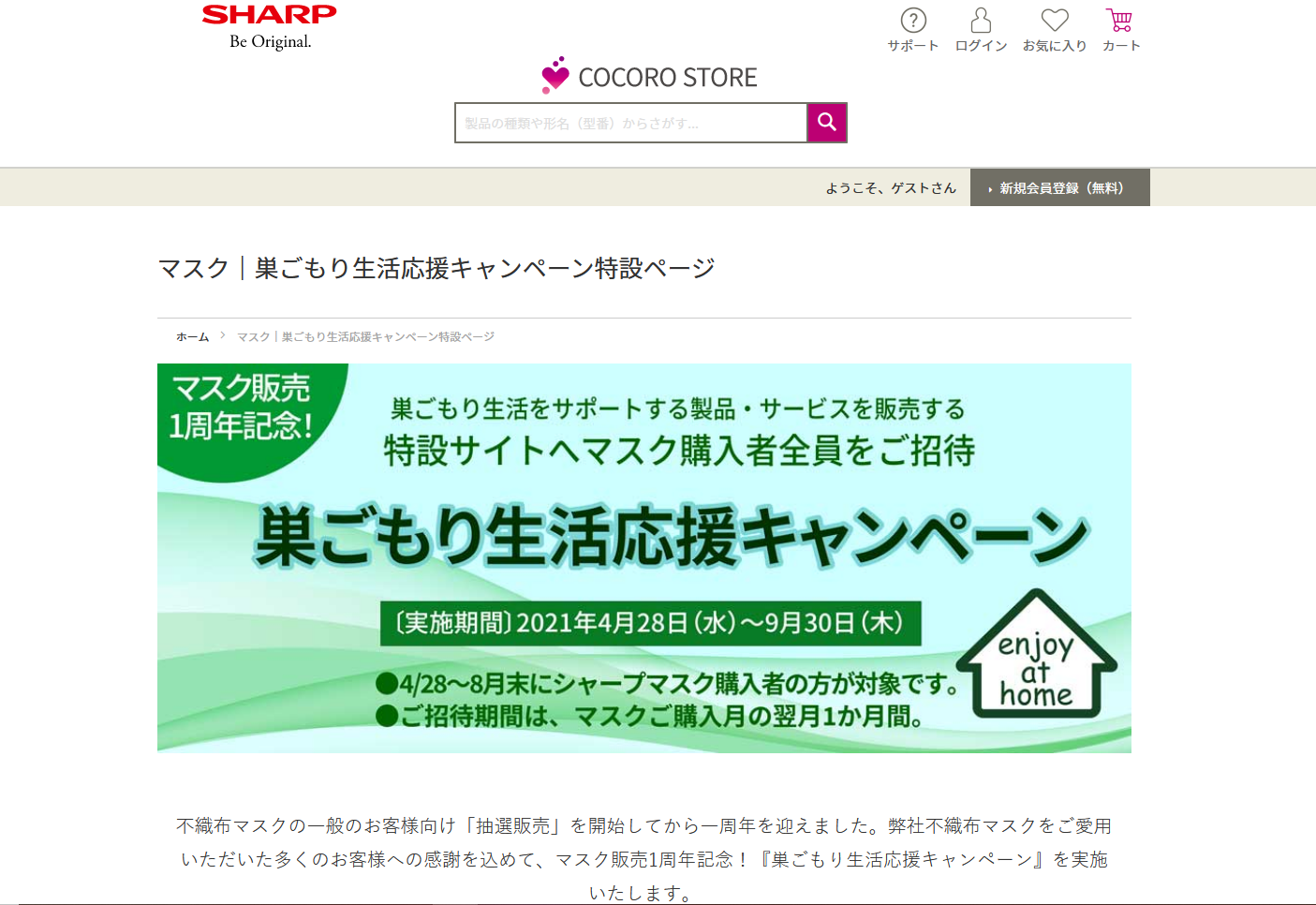
Task: Click the paragraph starting 不織布マスクの一般のお客様向け
Action: (644, 859)
